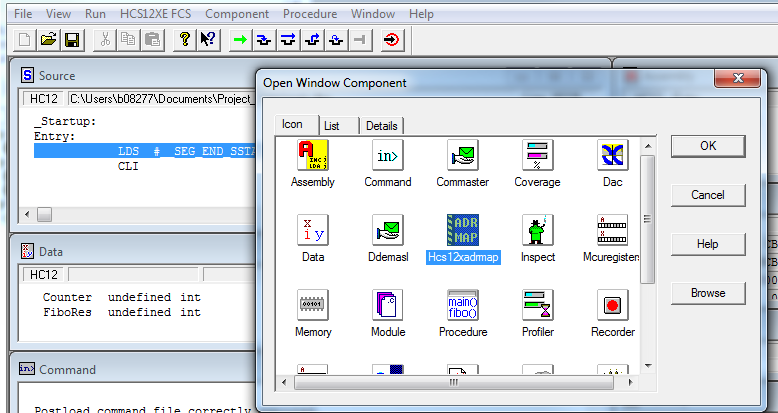Image resolution: width=778 pixels, height=413 pixels.
Task: Click the CLI instruction line in Source
Action: tap(128, 166)
